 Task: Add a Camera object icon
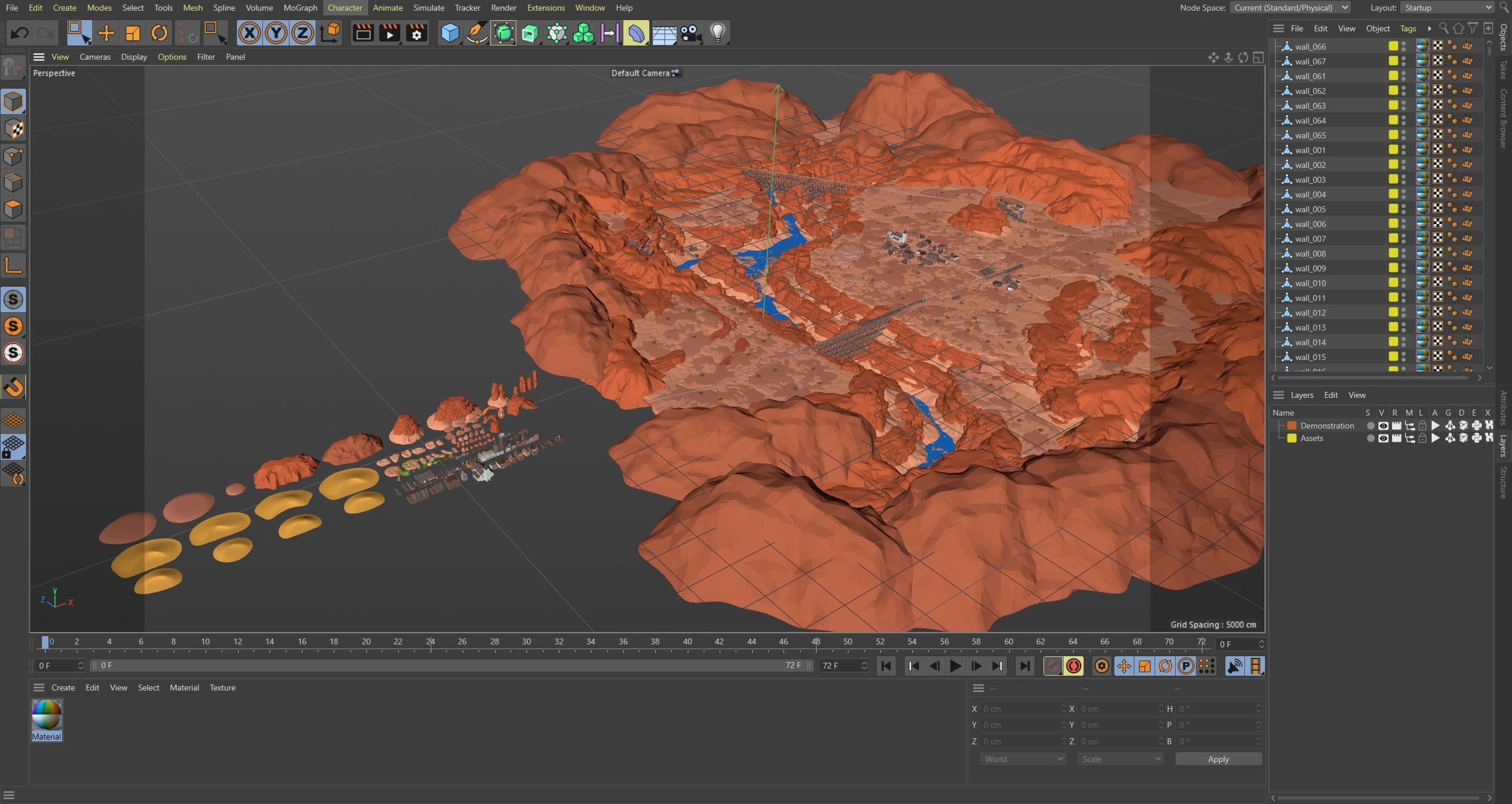coord(690,33)
